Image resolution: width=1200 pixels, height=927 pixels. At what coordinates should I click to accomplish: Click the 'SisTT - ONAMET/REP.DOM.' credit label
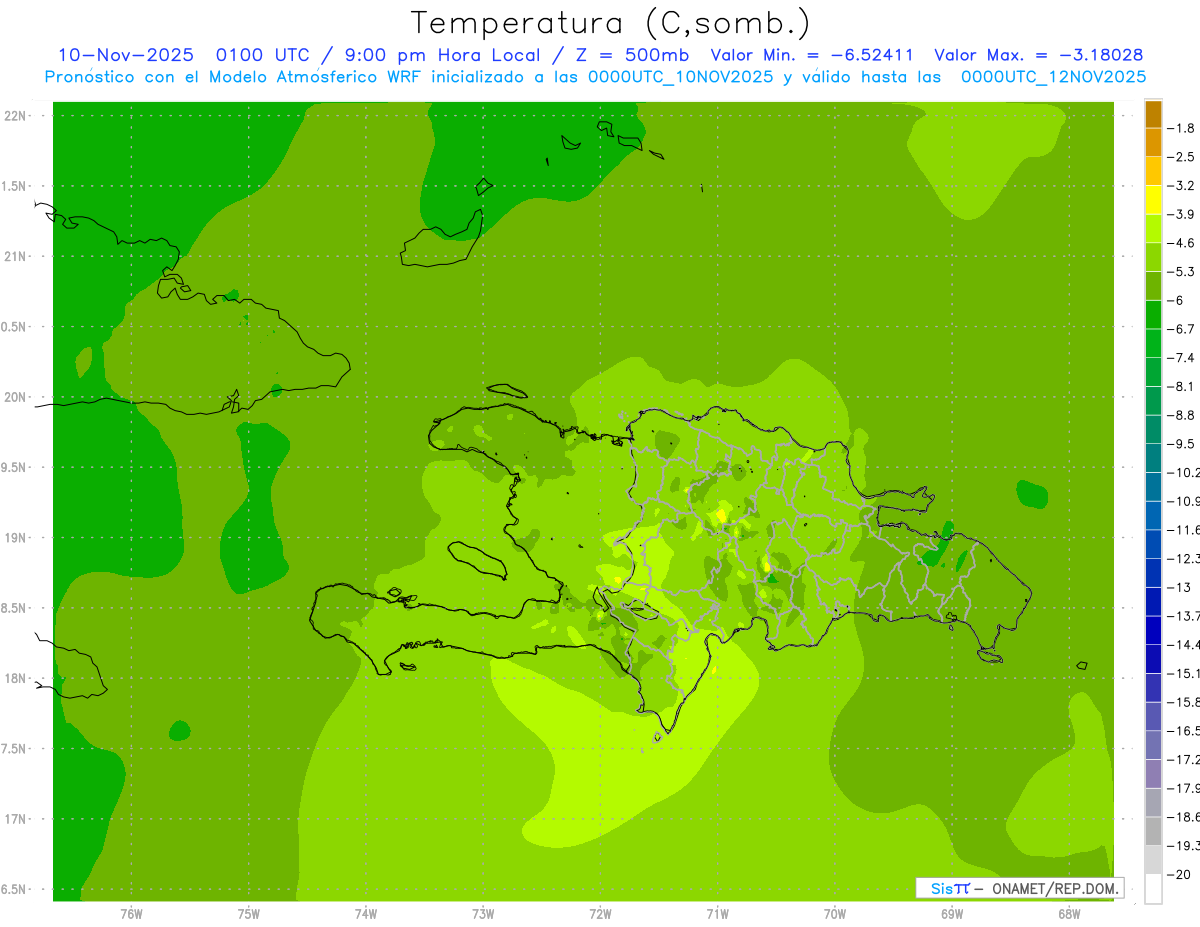[x=1019, y=888]
